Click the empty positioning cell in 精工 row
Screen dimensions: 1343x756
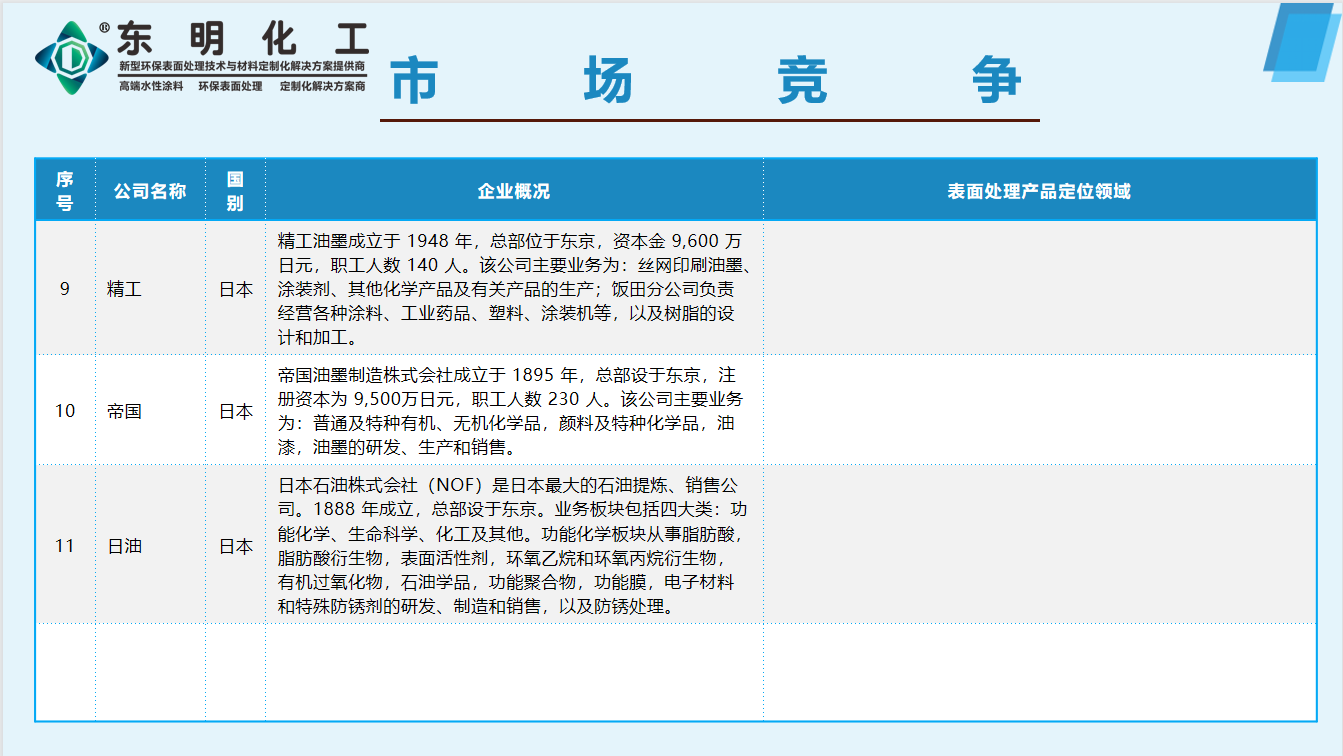1040,288
